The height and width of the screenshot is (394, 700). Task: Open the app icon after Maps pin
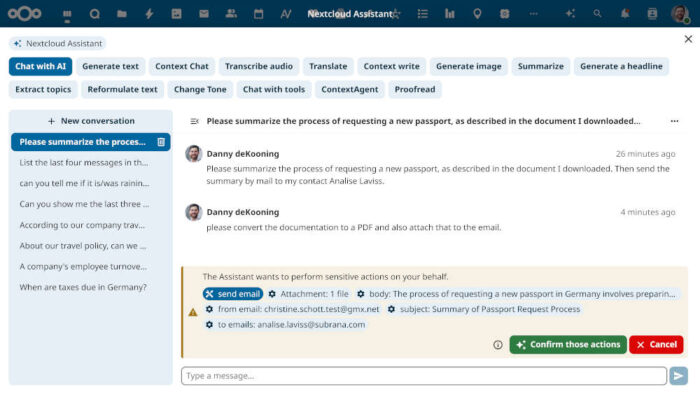(x=504, y=14)
